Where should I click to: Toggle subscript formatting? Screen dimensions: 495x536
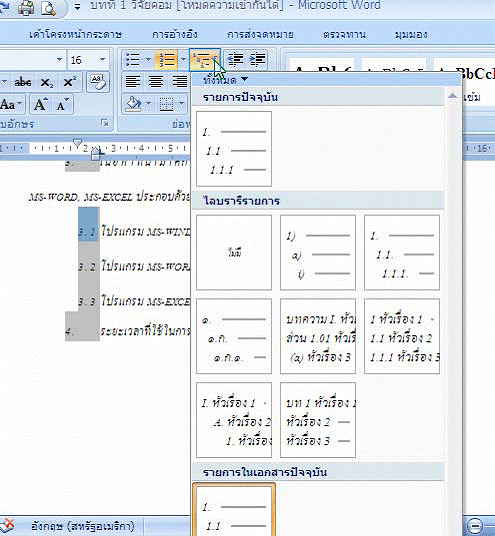[x=46, y=82]
